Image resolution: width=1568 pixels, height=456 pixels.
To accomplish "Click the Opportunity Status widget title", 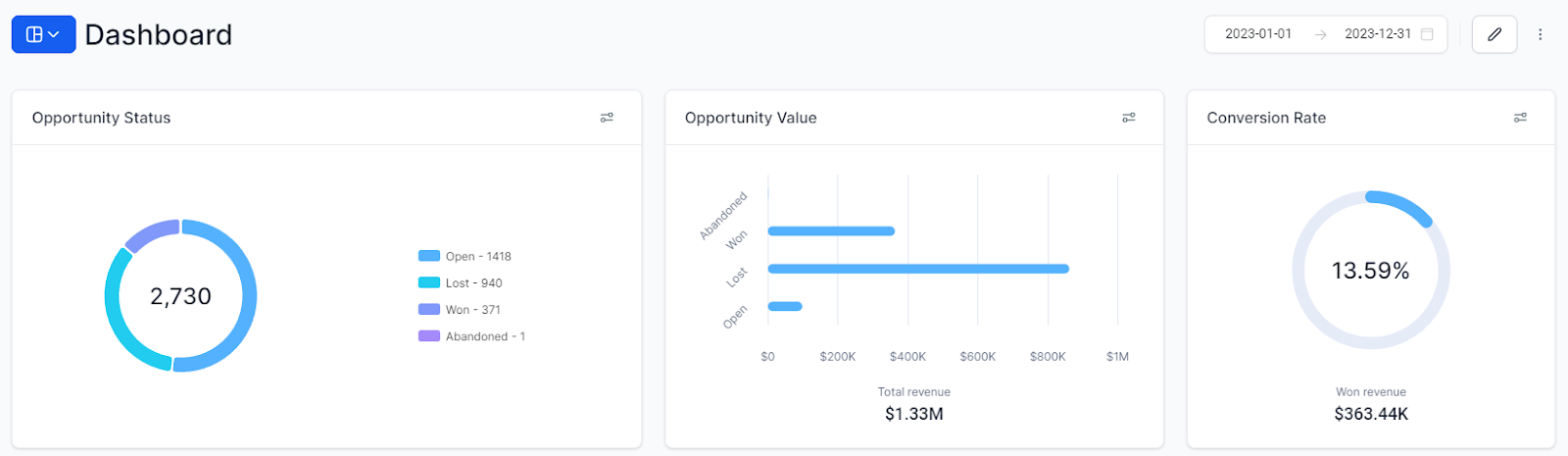I will (x=101, y=118).
